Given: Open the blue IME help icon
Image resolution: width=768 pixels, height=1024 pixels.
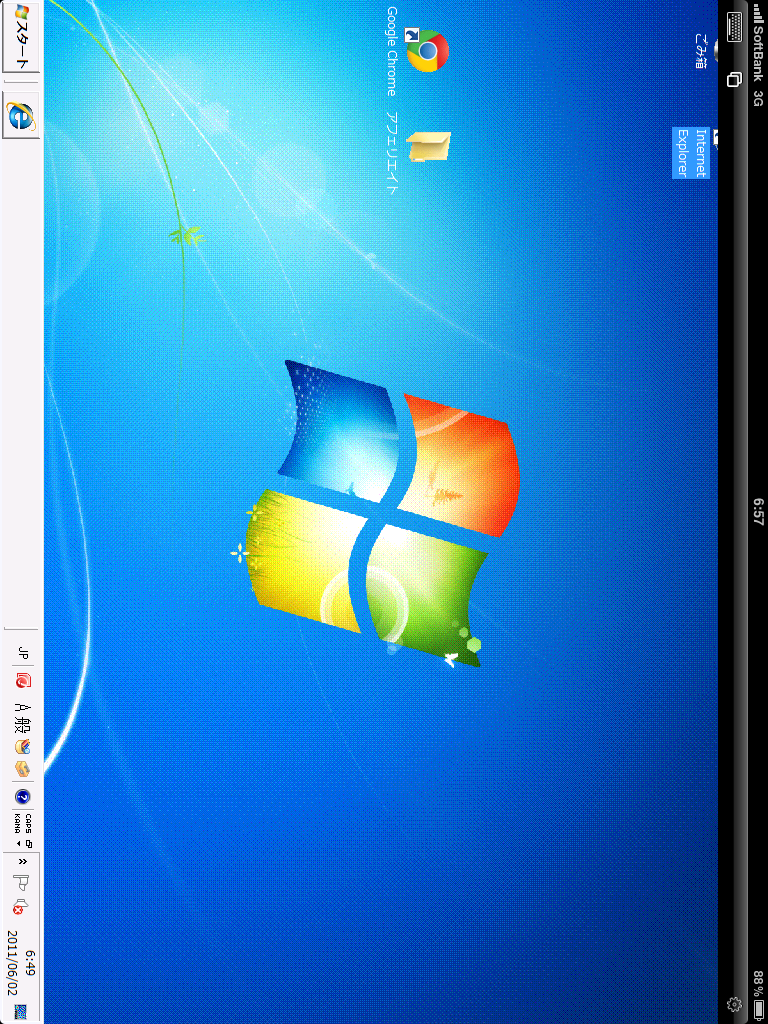Looking at the screenshot, I should 23,797.
